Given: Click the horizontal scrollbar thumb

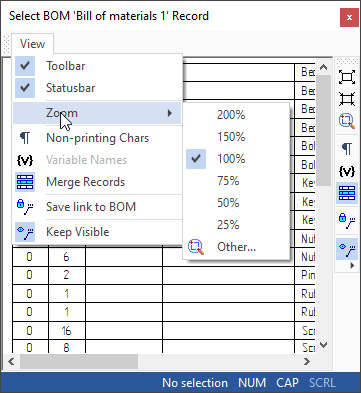Looking at the screenshot, I should [x=79, y=361].
